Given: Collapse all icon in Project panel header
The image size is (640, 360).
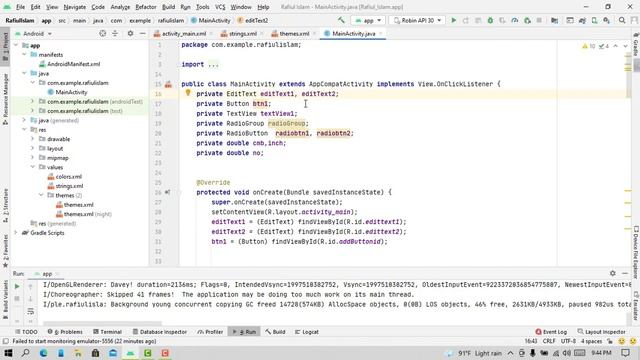Looking at the screenshot, I should pyautogui.click(x=115, y=33).
